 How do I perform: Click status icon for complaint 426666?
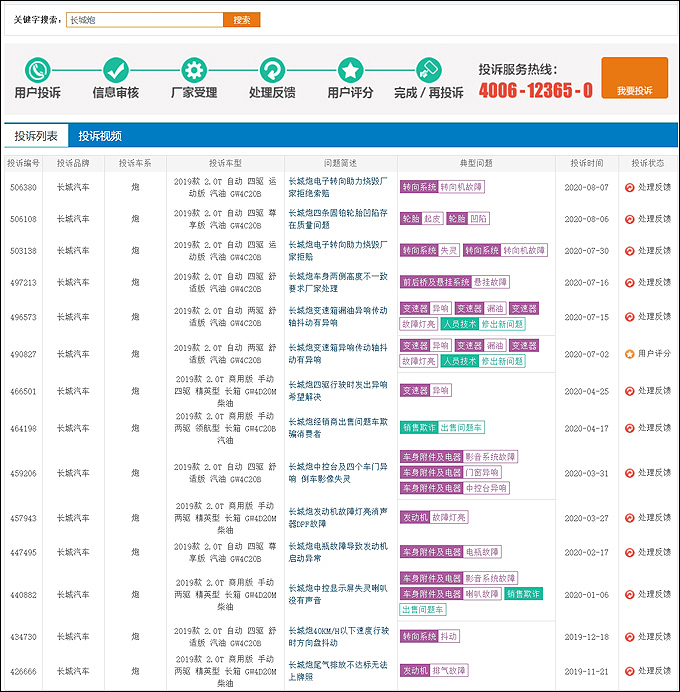pos(630,671)
